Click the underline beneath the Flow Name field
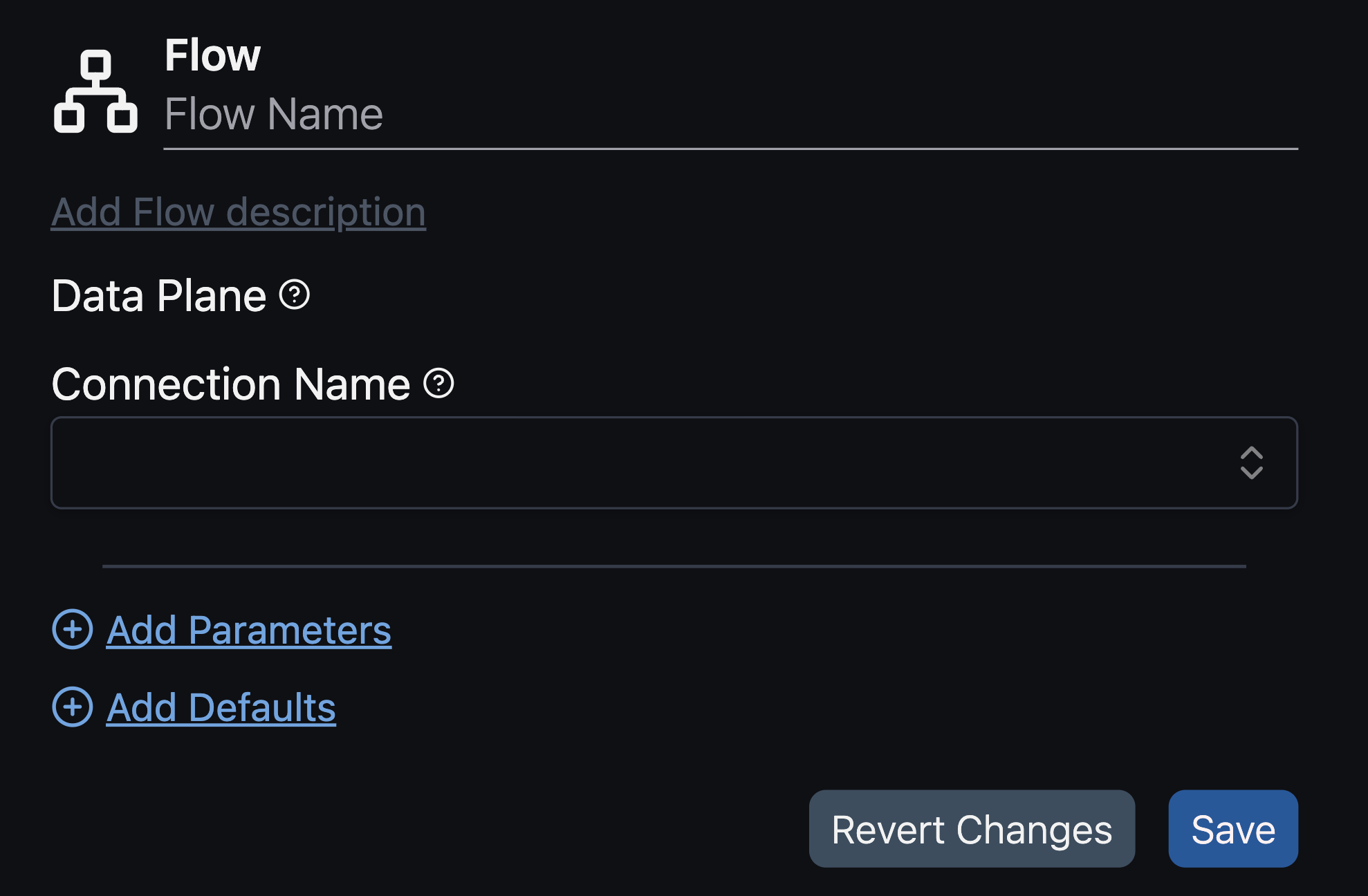Screen dimensions: 1368x896 [730, 149]
